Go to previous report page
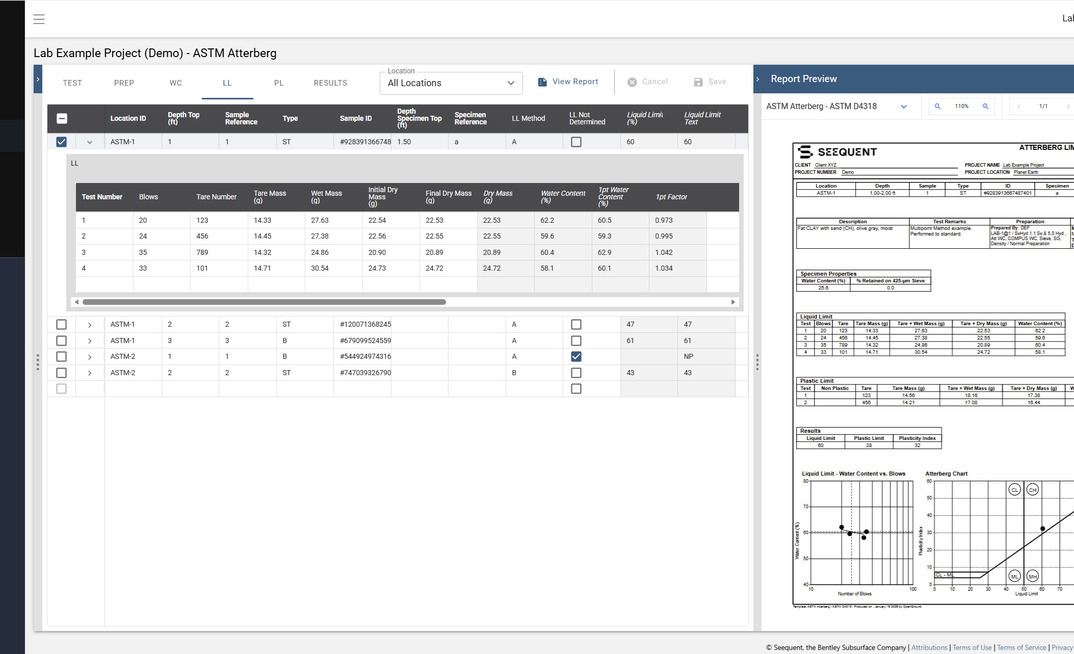This screenshot has width=1074, height=654. [x=1019, y=106]
